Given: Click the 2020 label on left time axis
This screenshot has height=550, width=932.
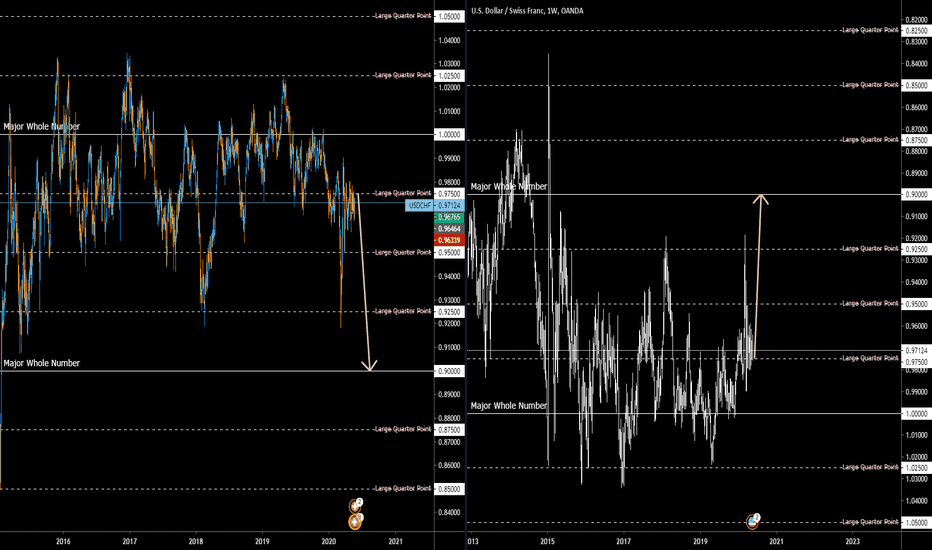Looking at the screenshot, I should point(329,541).
